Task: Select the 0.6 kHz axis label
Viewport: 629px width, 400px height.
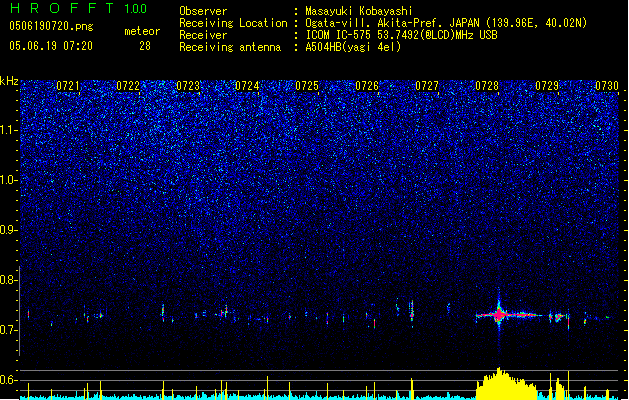Action: (9, 380)
